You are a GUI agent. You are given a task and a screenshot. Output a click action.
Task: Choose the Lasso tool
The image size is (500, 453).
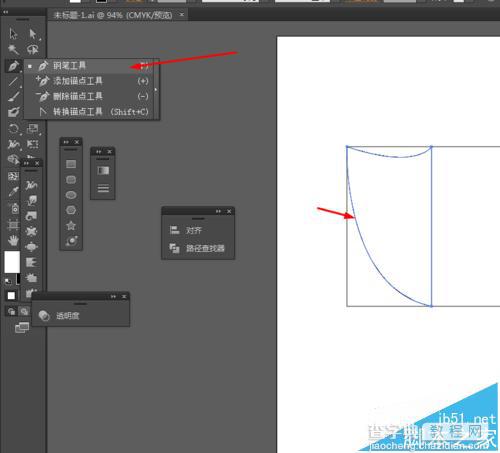coord(33,49)
